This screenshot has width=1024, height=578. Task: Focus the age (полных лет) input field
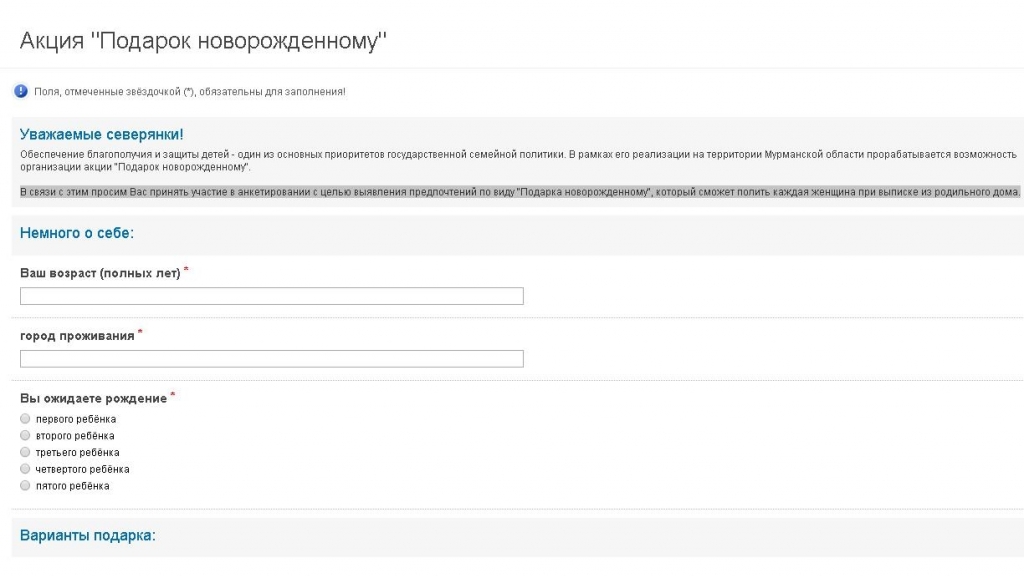(272, 296)
